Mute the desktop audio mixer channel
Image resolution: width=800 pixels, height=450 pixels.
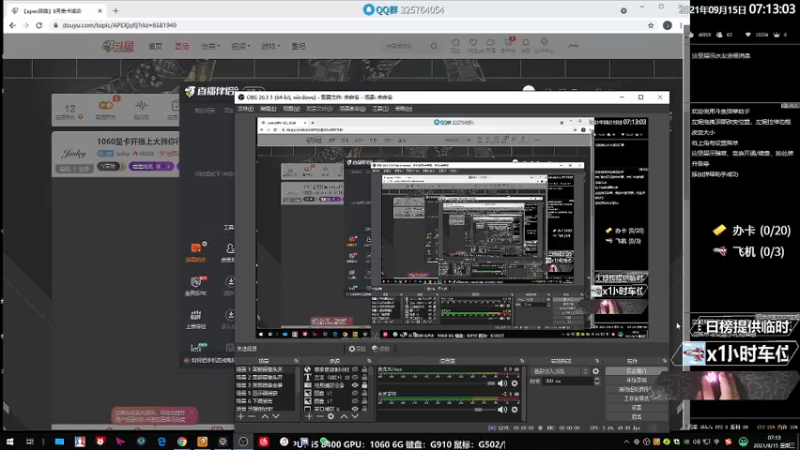[503, 409]
